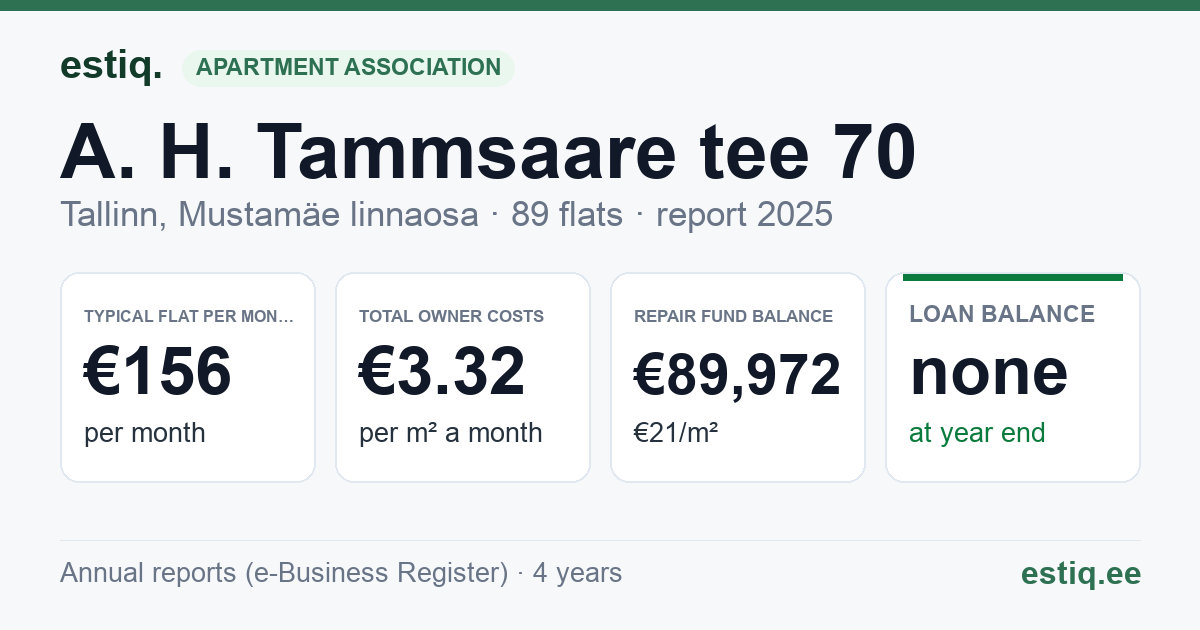Image resolution: width=1200 pixels, height=630 pixels.
Task: Click the €89,972 value
Action: [737, 375]
